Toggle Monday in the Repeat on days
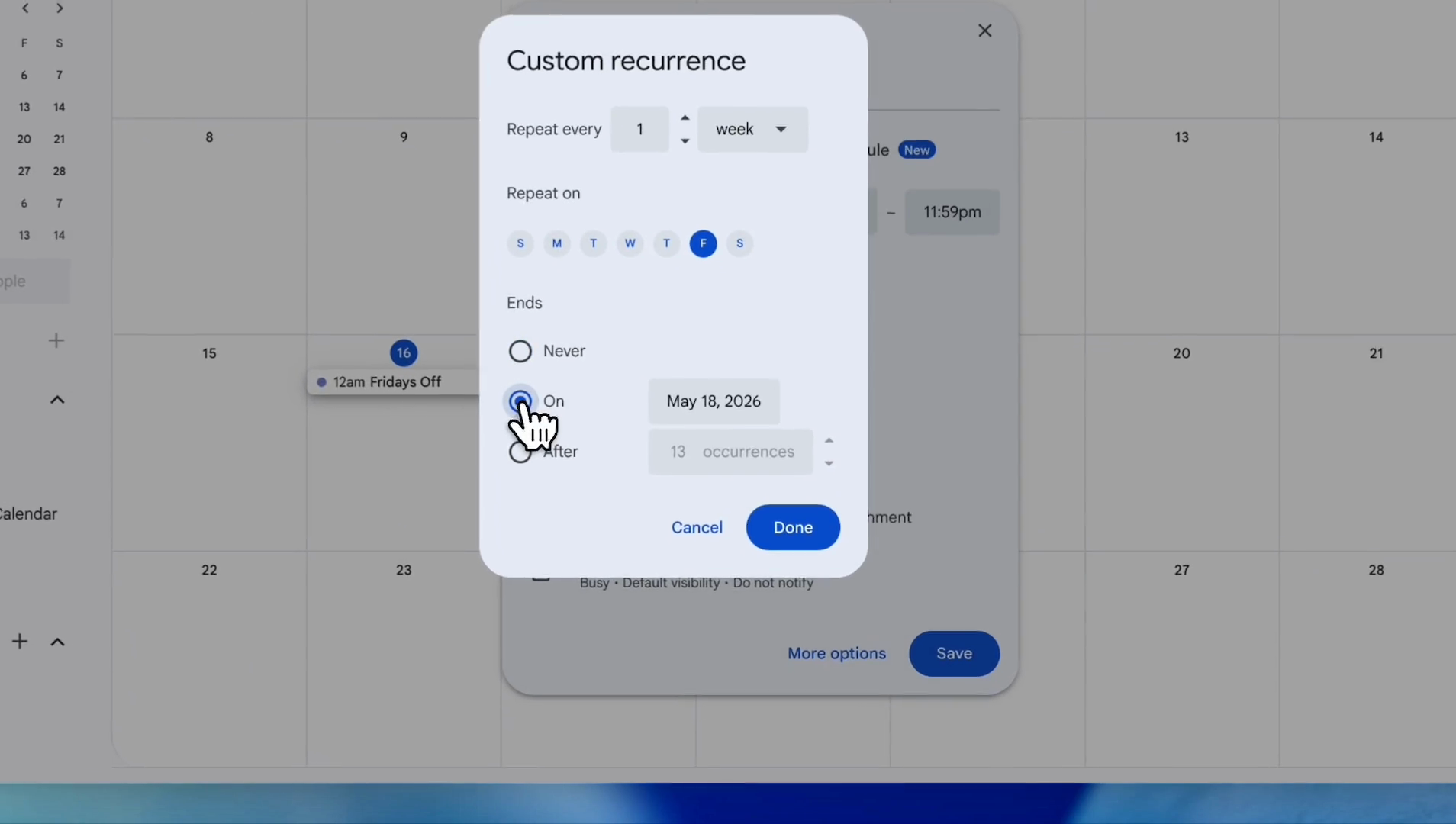Viewport: 1456px width, 824px height. 556,243
